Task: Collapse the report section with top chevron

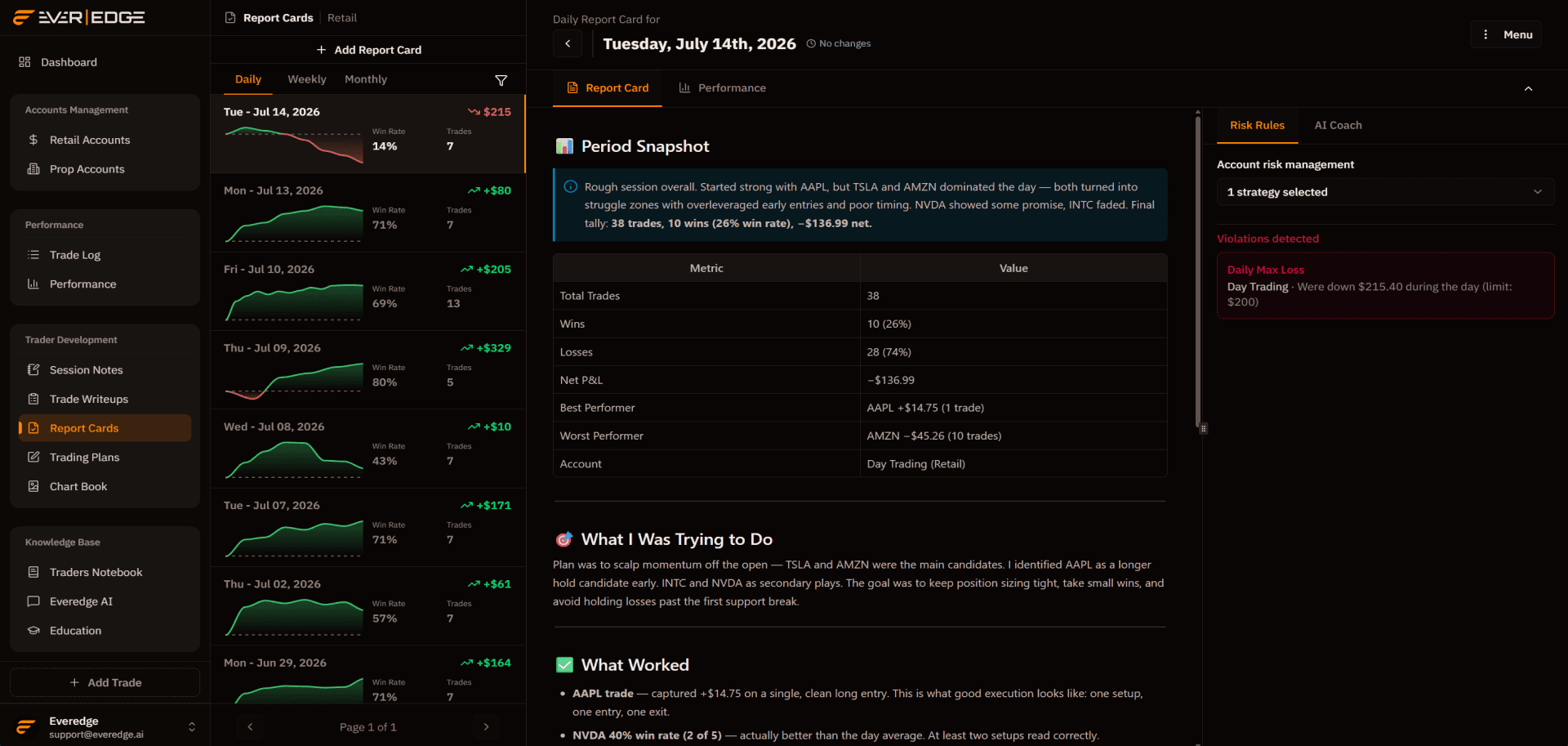Action: tap(1529, 88)
